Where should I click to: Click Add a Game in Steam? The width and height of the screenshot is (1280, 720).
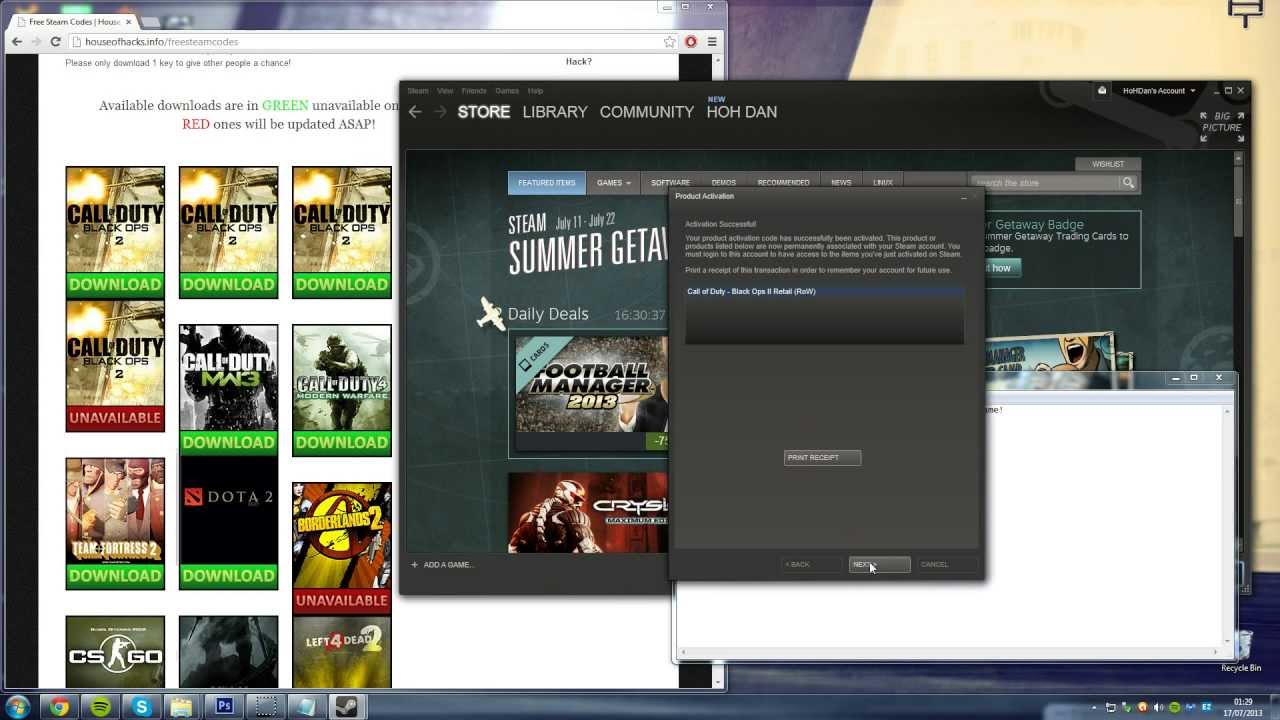[442, 565]
